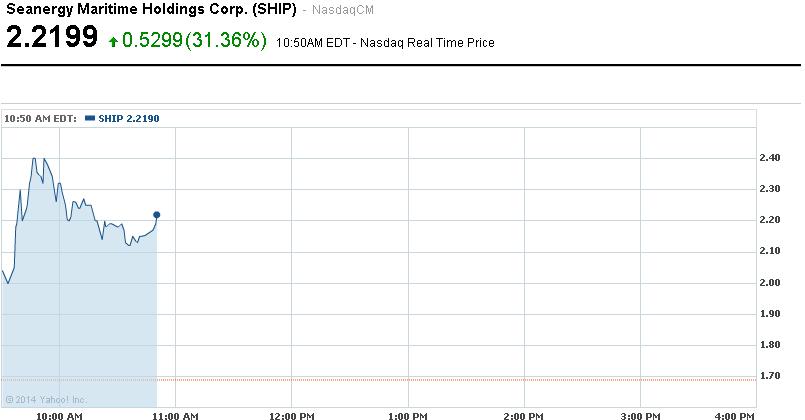The image size is (805, 420).
Task: Click the green up arrow beside the price change
Action: coord(114,41)
